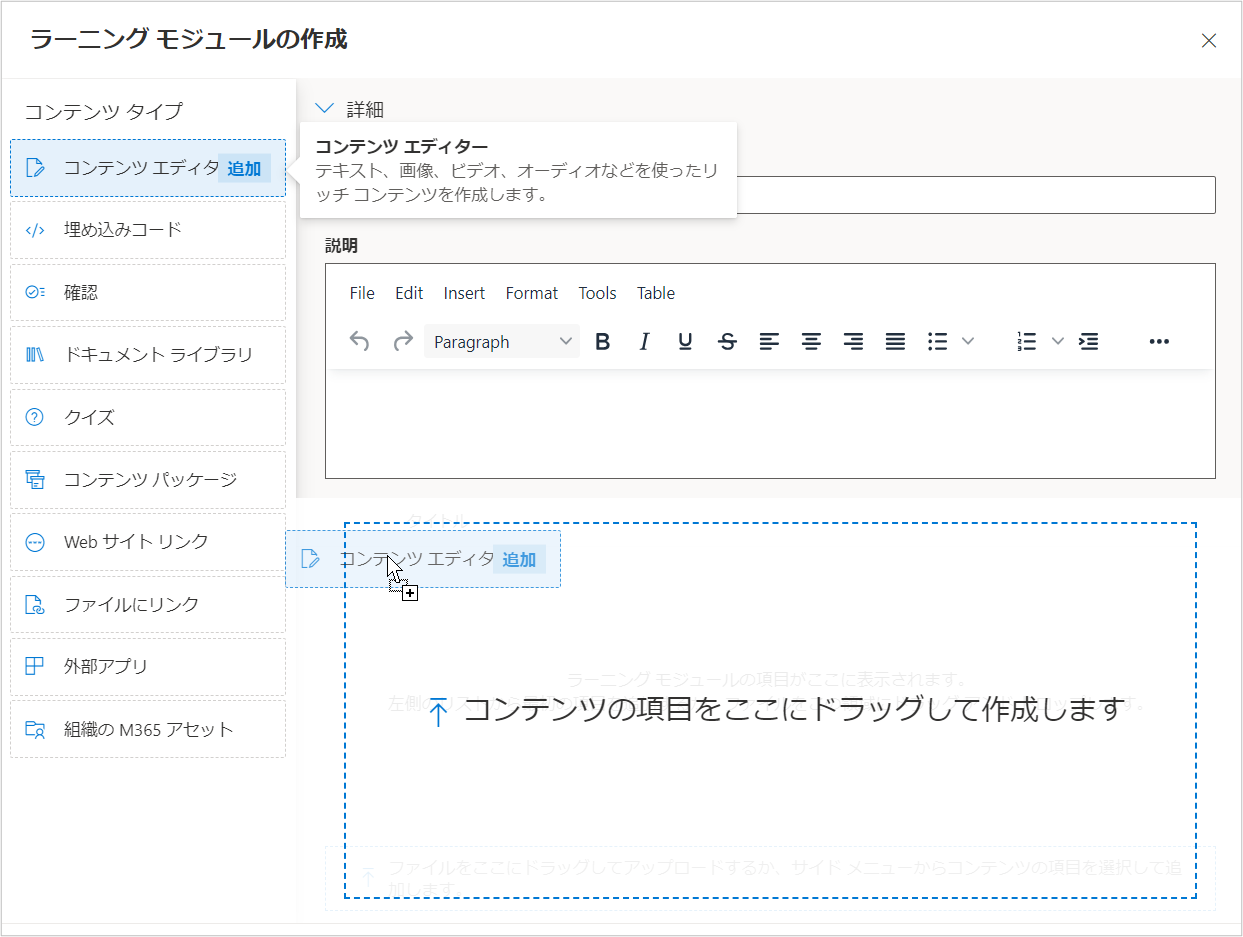
Task: Insert a numbered list
Action: pos(1026,342)
